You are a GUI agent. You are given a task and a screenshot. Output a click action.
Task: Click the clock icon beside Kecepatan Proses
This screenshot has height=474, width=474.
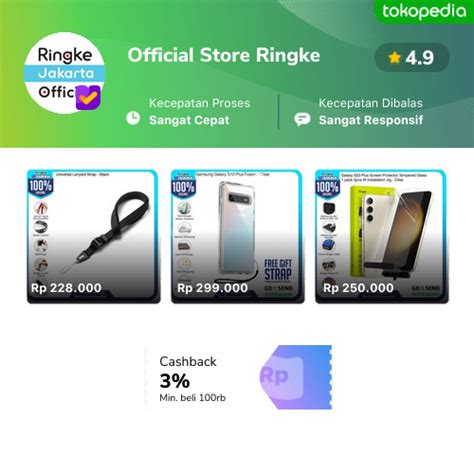[x=133, y=118]
